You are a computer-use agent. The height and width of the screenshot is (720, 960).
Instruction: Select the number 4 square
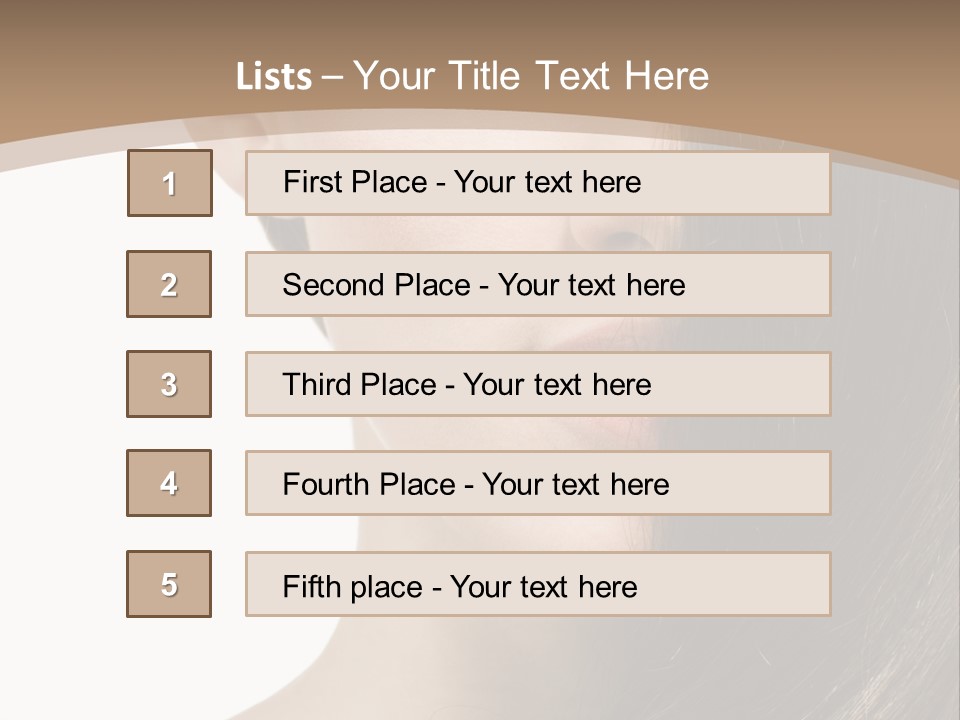coord(169,483)
